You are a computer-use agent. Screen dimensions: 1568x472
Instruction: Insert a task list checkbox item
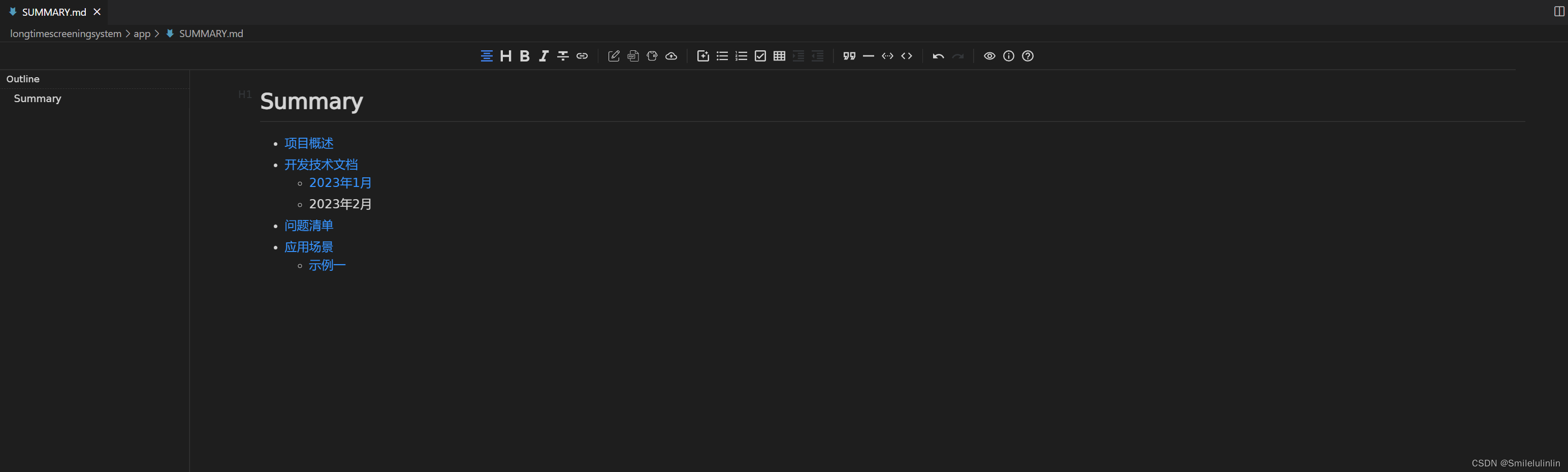[x=760, y=55]
